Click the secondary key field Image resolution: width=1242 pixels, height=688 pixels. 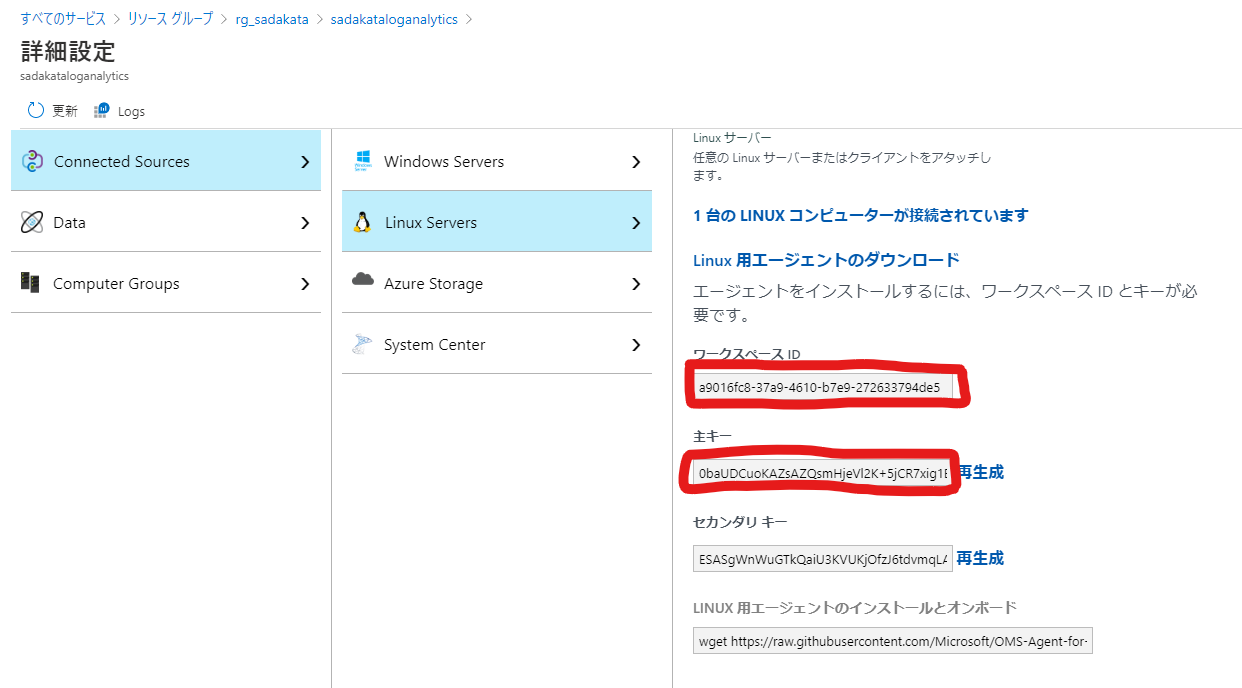823,559
